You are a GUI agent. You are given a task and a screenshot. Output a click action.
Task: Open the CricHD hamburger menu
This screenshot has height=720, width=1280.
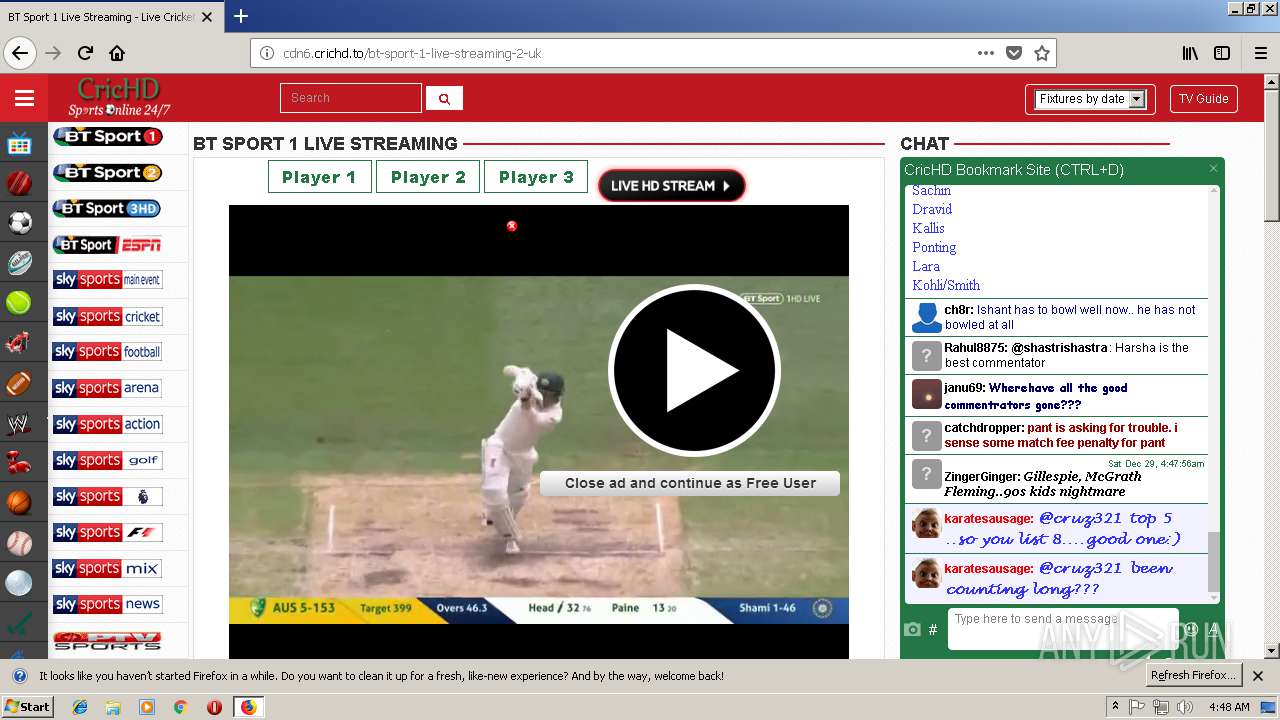click(x=24, y=98)
